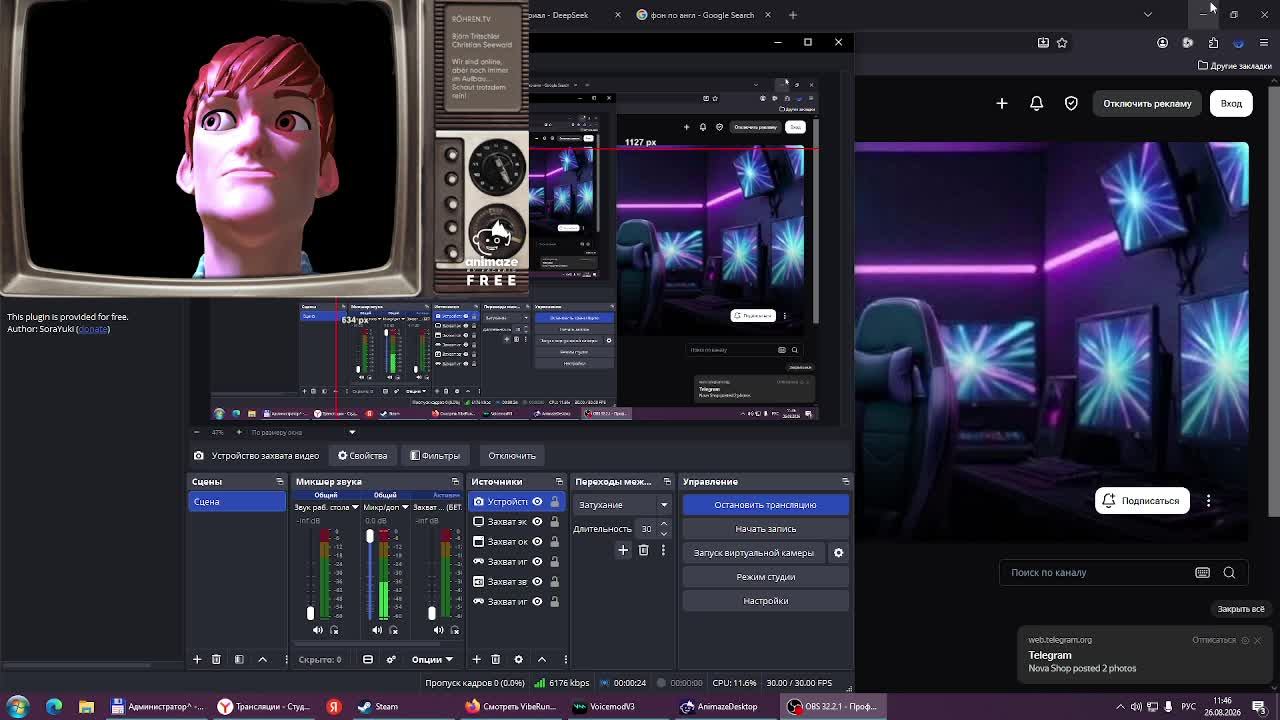
Task: Select the Захват ок source row
Action: 516,542
